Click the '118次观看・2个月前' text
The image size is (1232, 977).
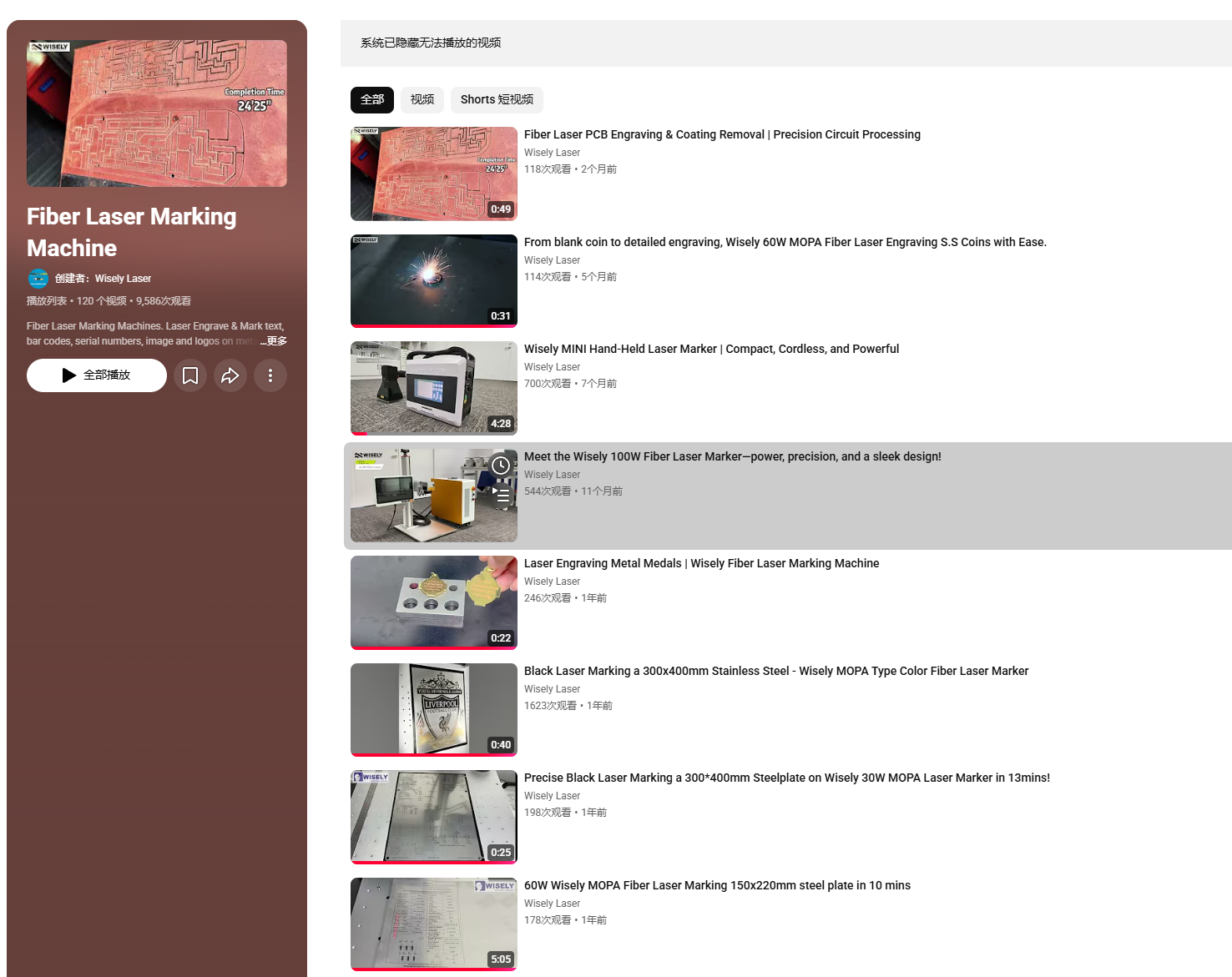tap(570, 169)
